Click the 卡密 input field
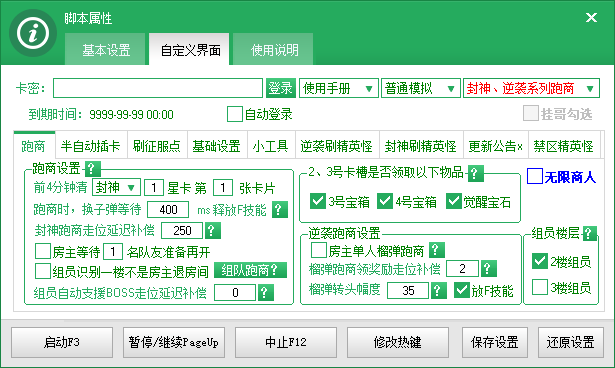Screen dimensions: 615x368 pyautogui.click(x=158, y=88)
